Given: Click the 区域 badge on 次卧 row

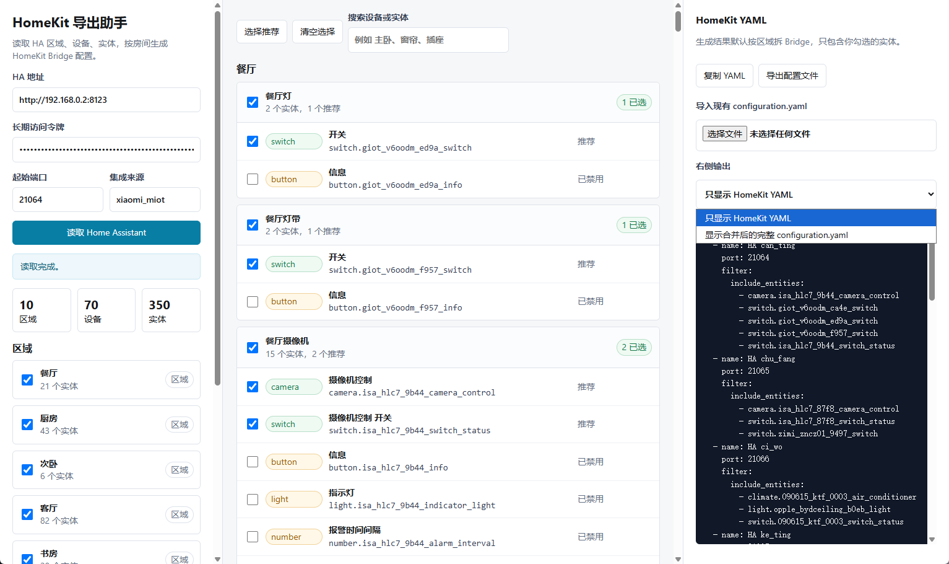Looking at the screenshot, I should click(179, 470).
